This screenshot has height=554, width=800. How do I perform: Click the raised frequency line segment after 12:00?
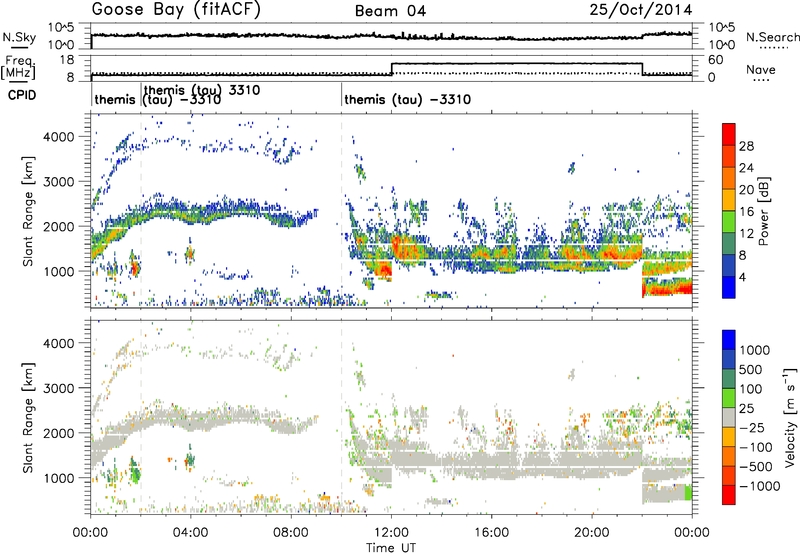coord(516,63)
